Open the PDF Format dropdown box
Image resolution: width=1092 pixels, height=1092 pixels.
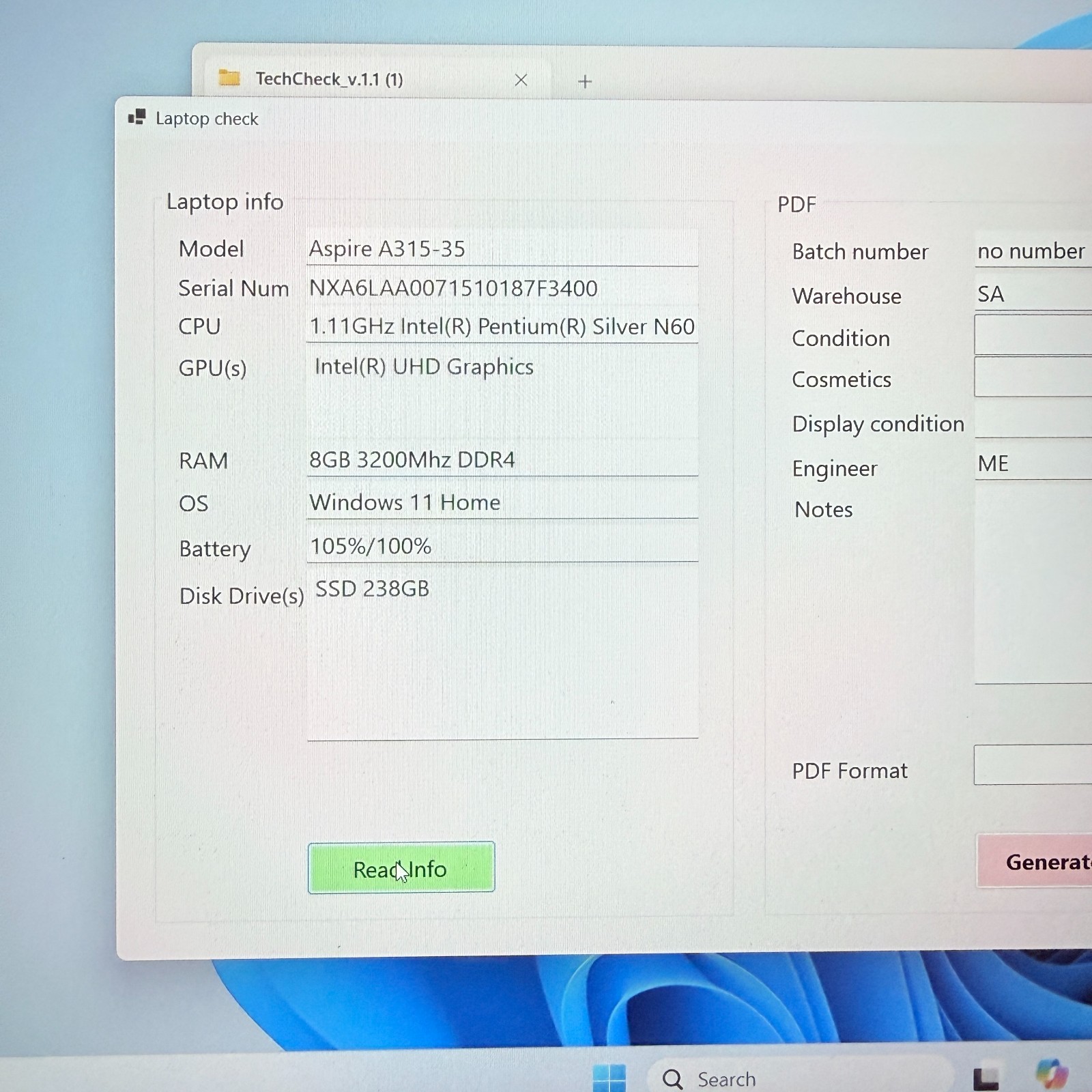click(1033, 765)
